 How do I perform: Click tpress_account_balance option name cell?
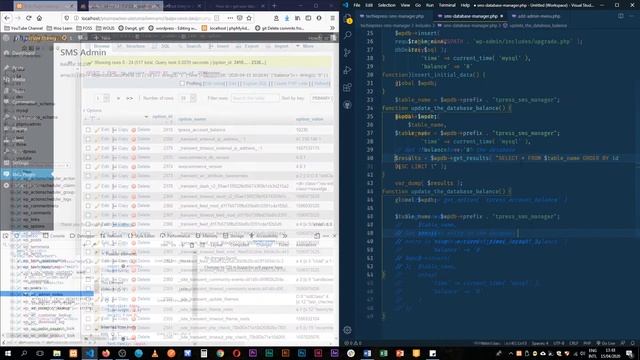[202, 130]
